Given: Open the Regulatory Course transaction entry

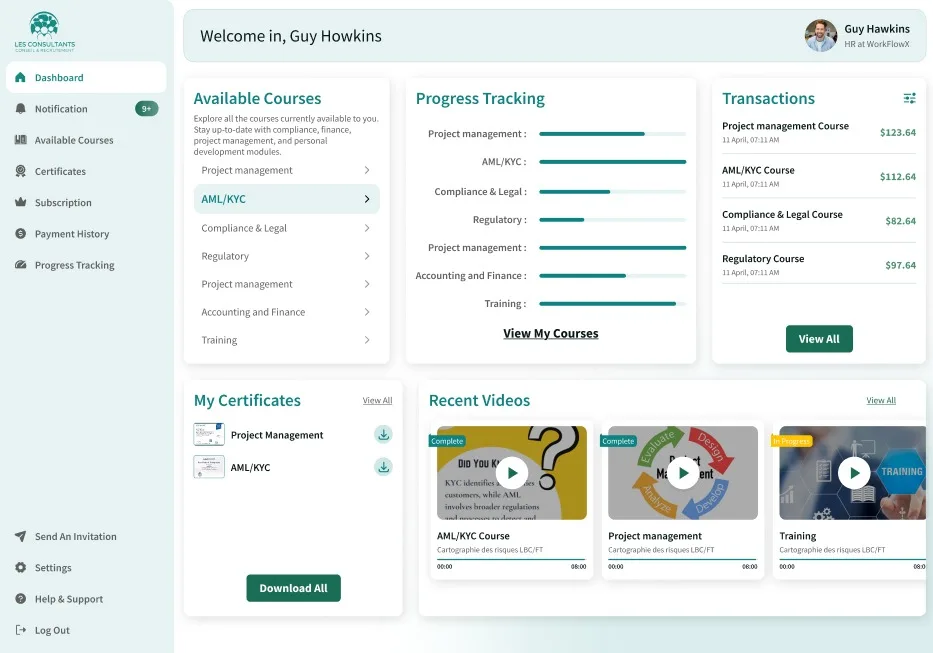Looking at the screenshot, I should [819, 265].
